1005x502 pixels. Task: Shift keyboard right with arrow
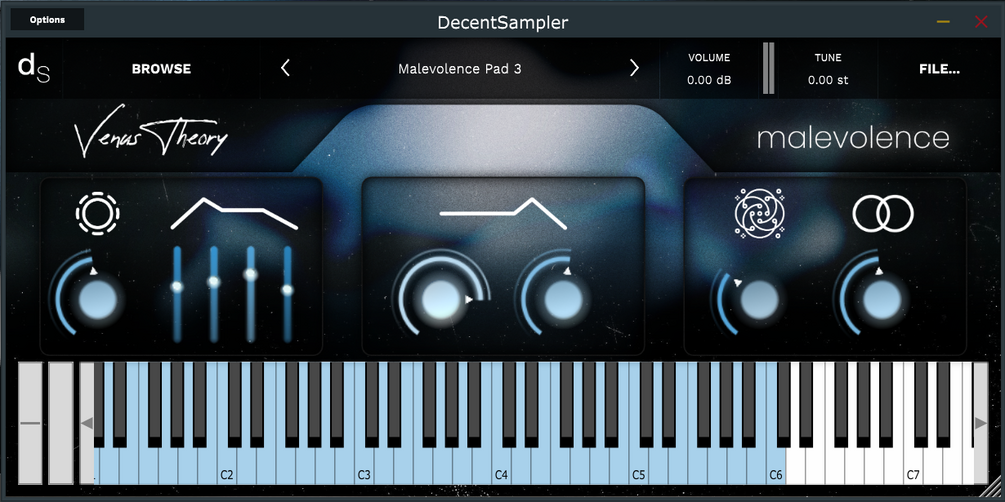pyautogui.click(x=981, y=423)
